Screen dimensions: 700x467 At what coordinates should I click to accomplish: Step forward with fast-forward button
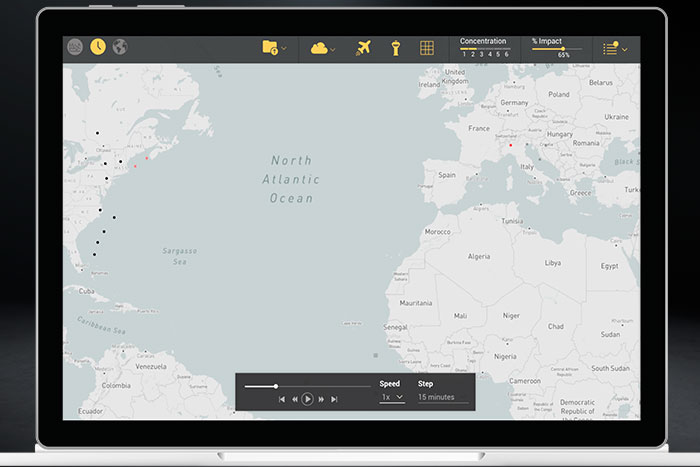click(x=321, y=399)
